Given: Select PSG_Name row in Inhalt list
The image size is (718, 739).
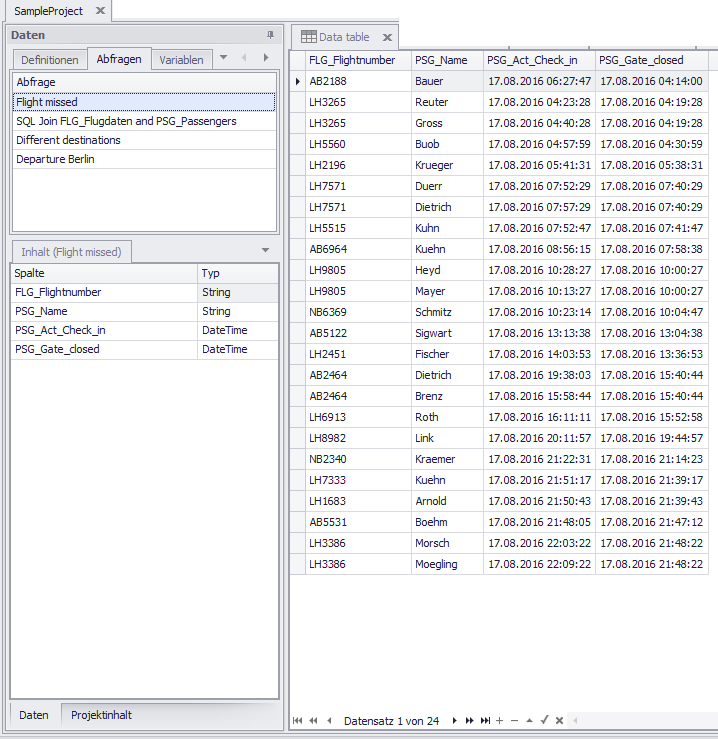Looking at the screenshot, I should [x=144, y=312].
